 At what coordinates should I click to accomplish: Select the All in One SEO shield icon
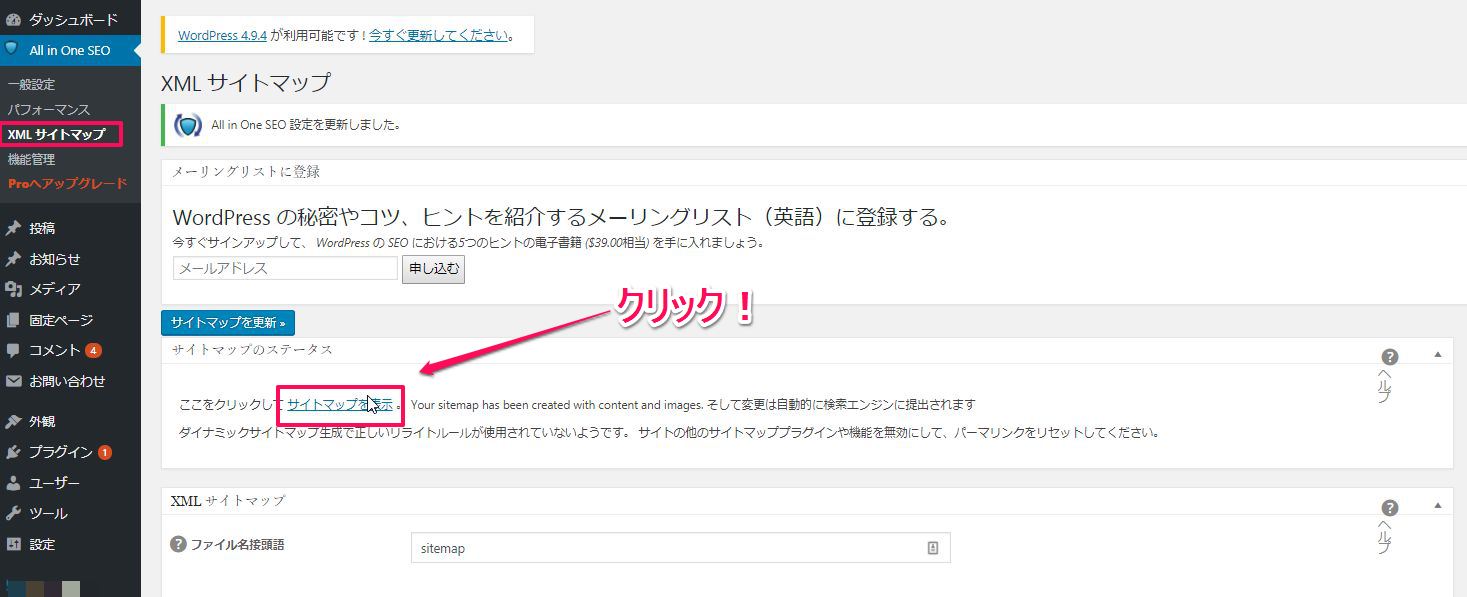(x=13, y=49)
